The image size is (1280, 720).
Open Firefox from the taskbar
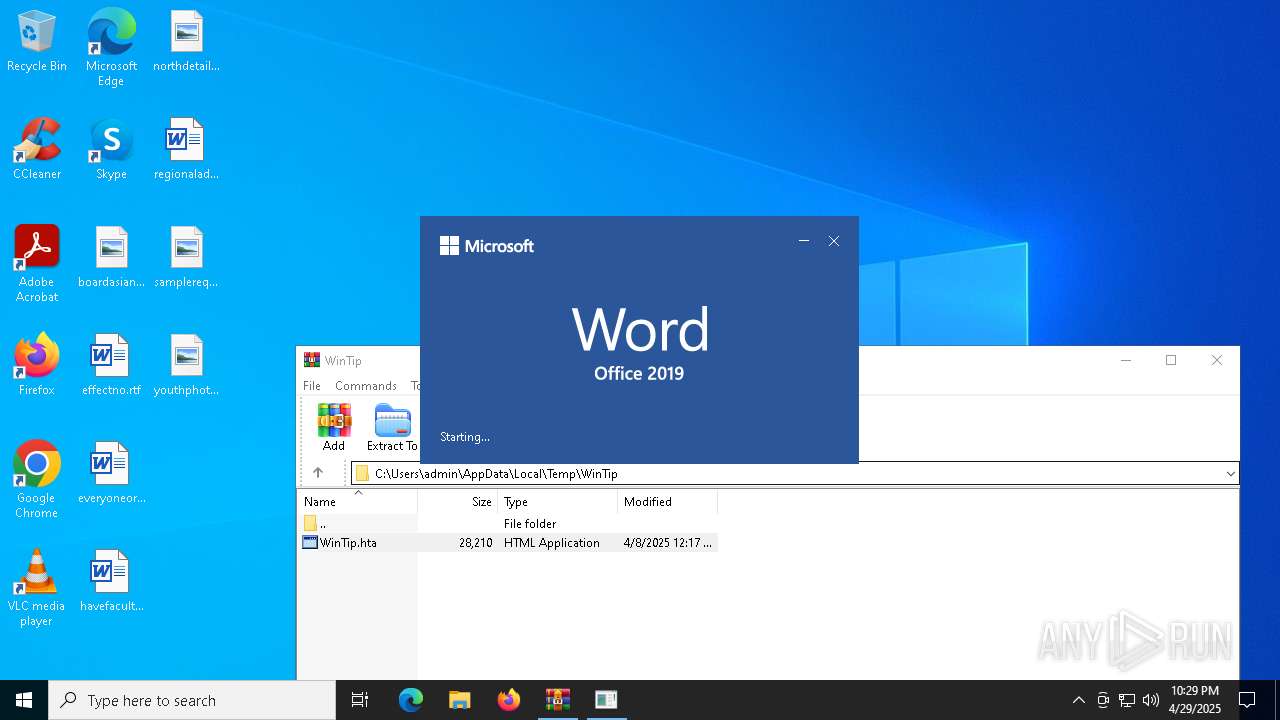509,700
